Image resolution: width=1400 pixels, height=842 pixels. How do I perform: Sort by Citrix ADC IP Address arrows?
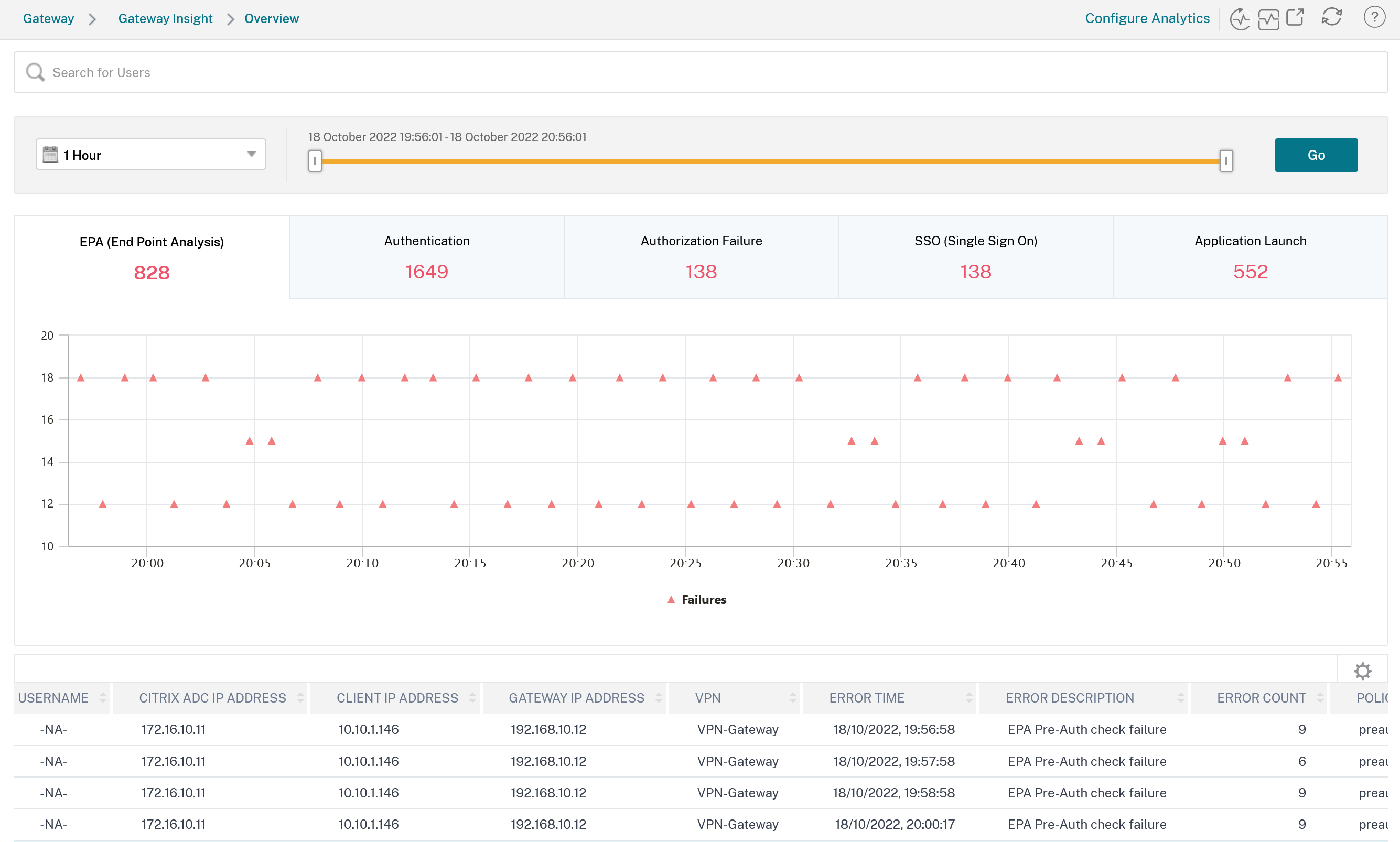300,698
